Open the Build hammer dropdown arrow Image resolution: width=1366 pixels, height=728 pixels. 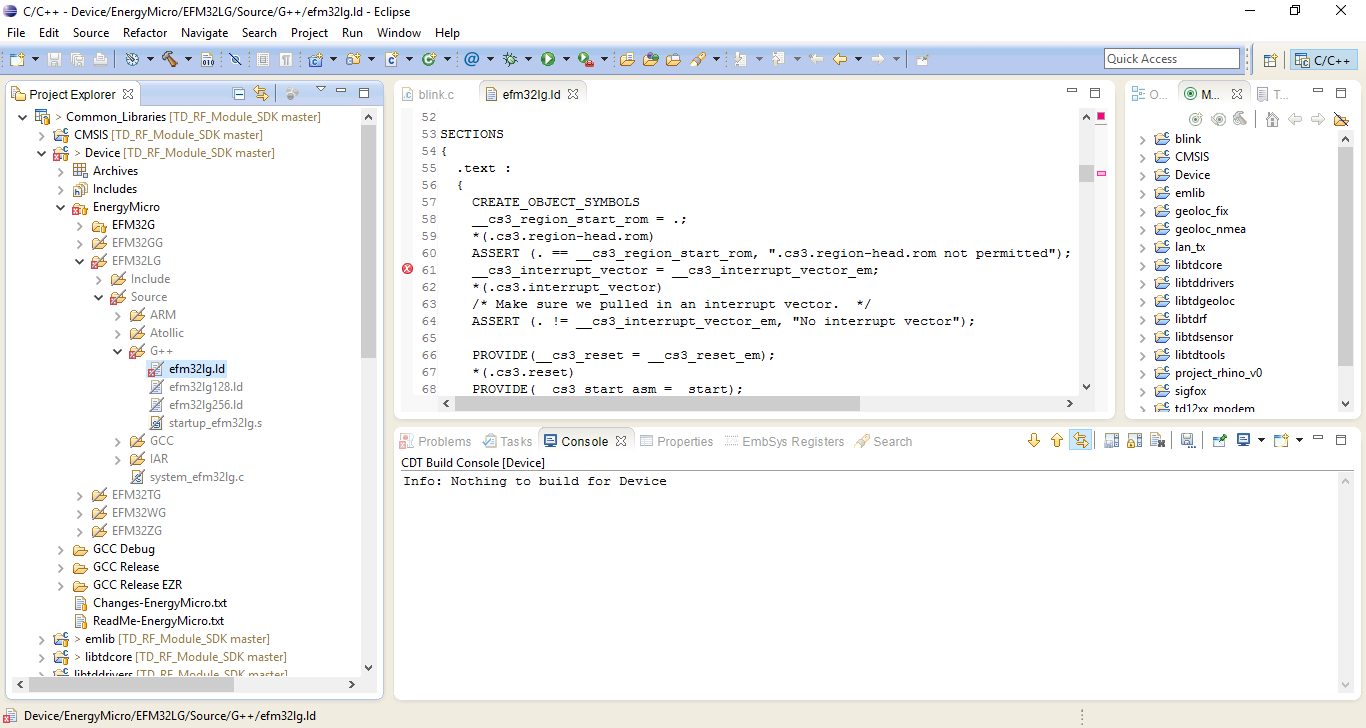click(187, 60)
